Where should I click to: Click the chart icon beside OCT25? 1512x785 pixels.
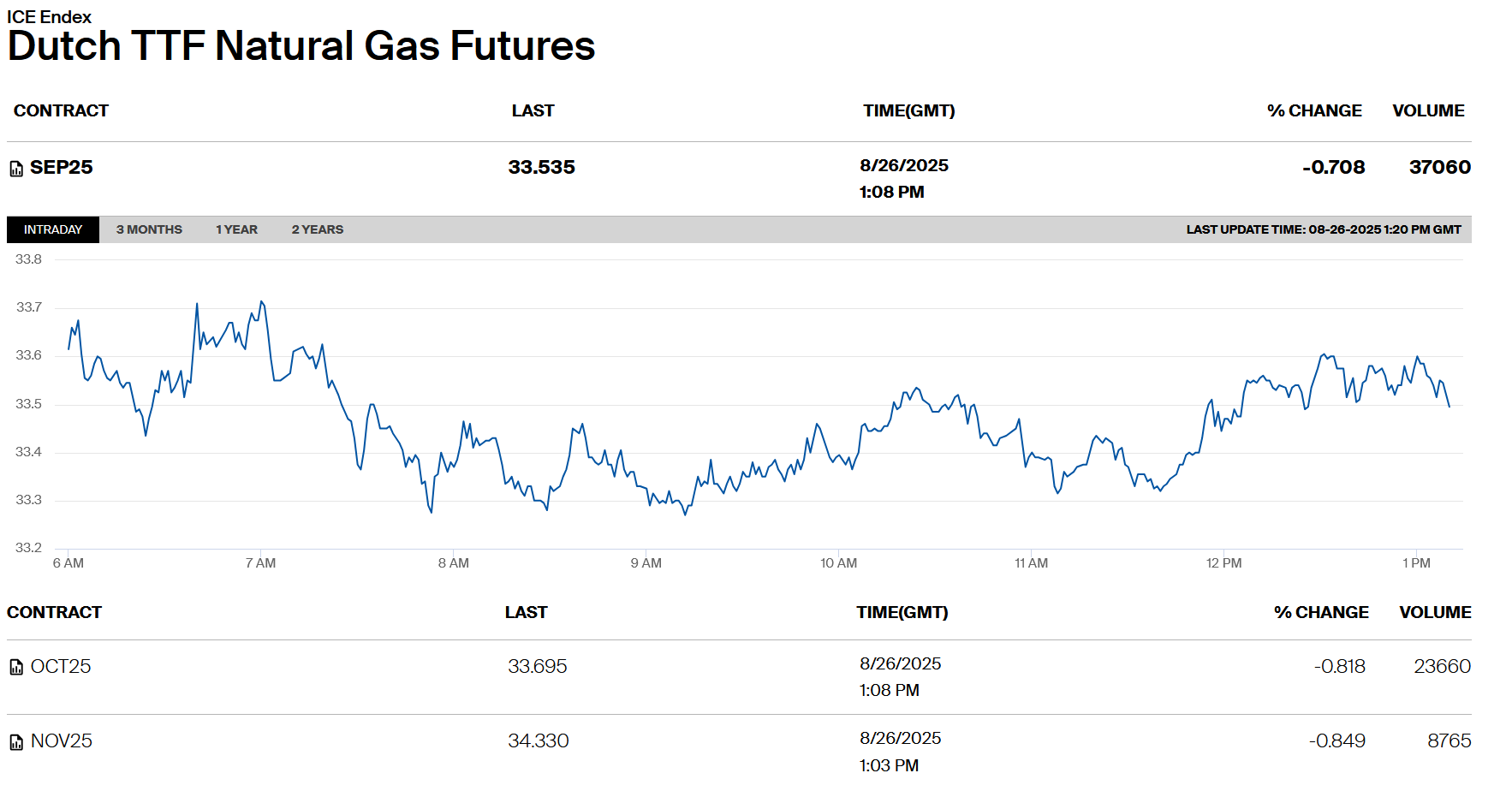click(16, 667)
